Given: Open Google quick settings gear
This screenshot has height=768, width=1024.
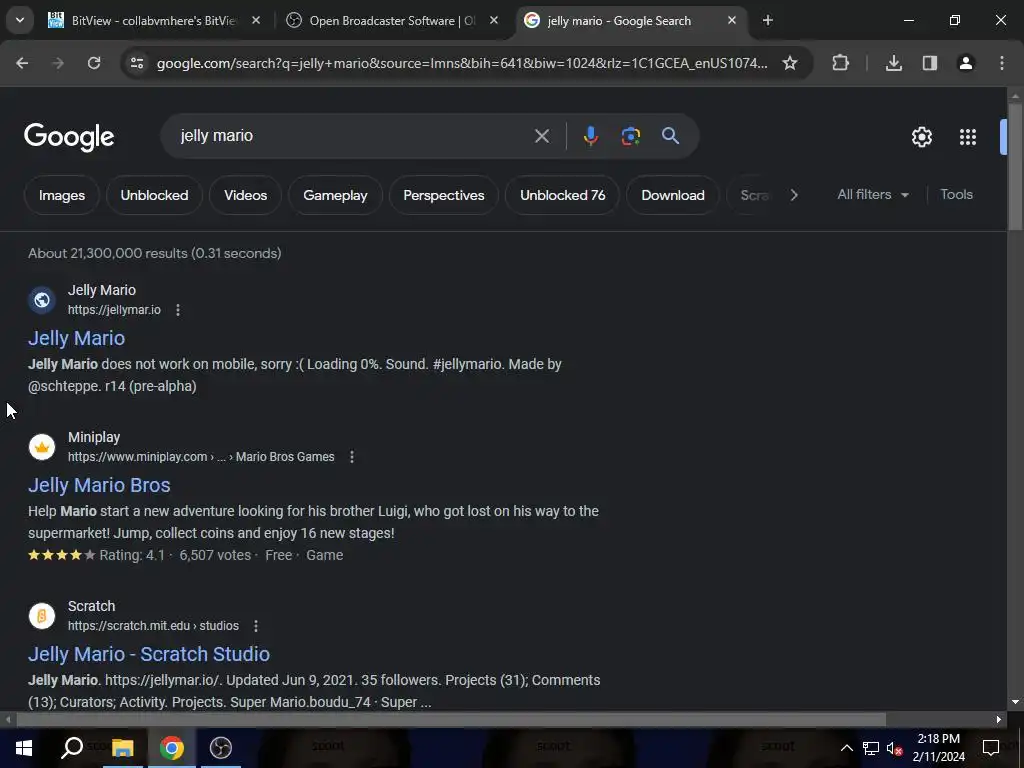Looking at the screenshot, I should [922, 136].
